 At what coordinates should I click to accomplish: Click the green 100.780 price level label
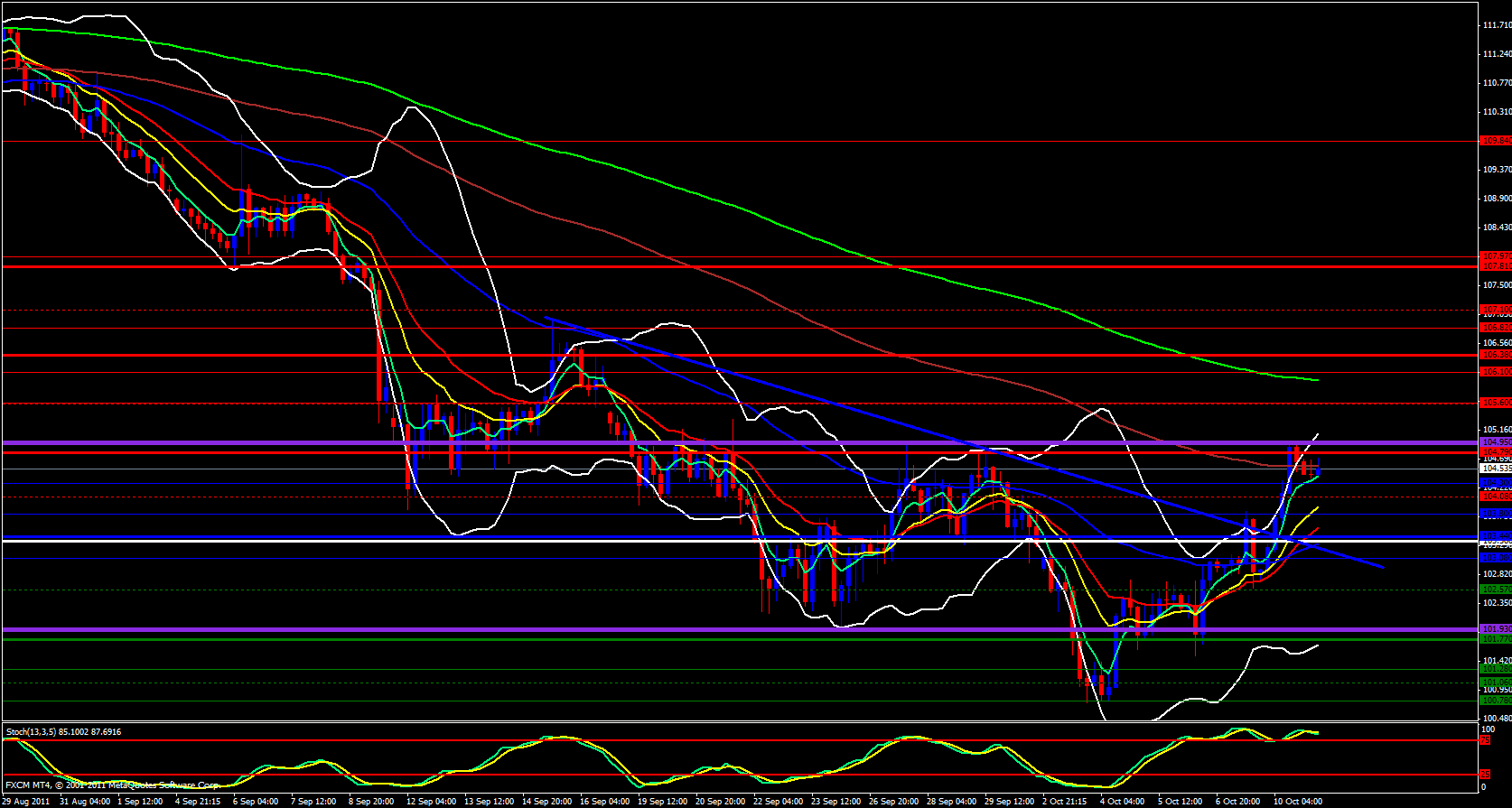[x=1496, y=701]
